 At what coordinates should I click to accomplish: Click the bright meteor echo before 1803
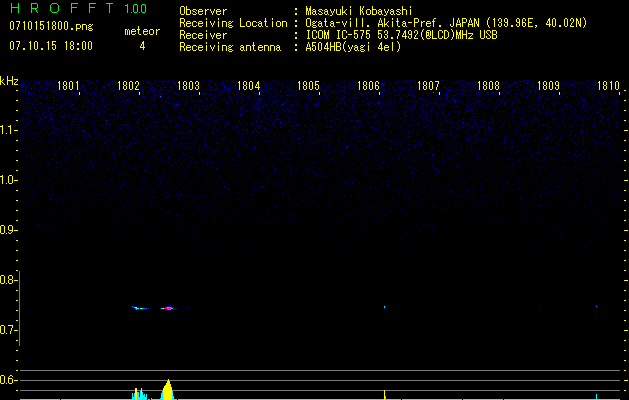169,308
